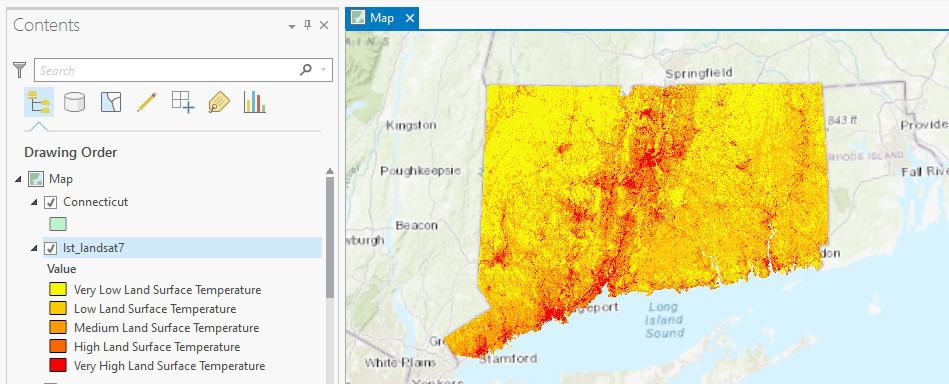Pin the Contents pane with auto-hide icon
The height and width of the screenshot is (384, 949).
307,25
